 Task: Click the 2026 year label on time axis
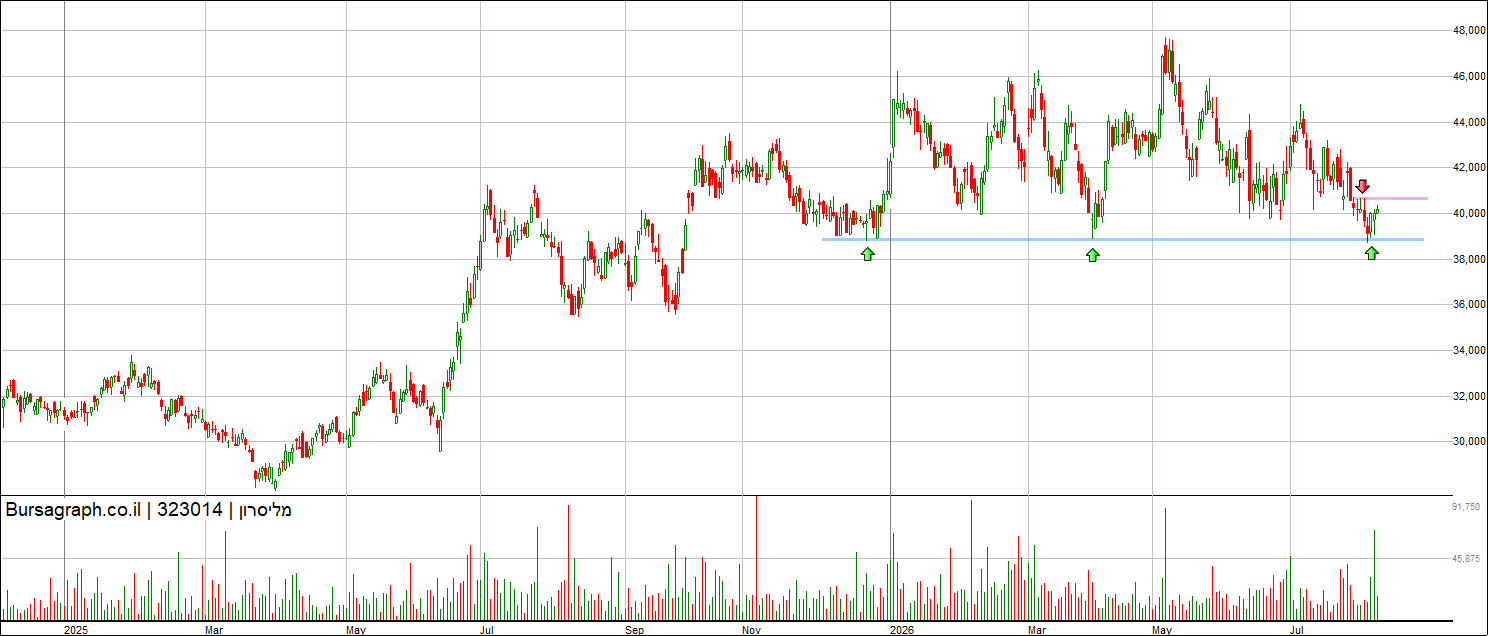[x=902, y=630]
